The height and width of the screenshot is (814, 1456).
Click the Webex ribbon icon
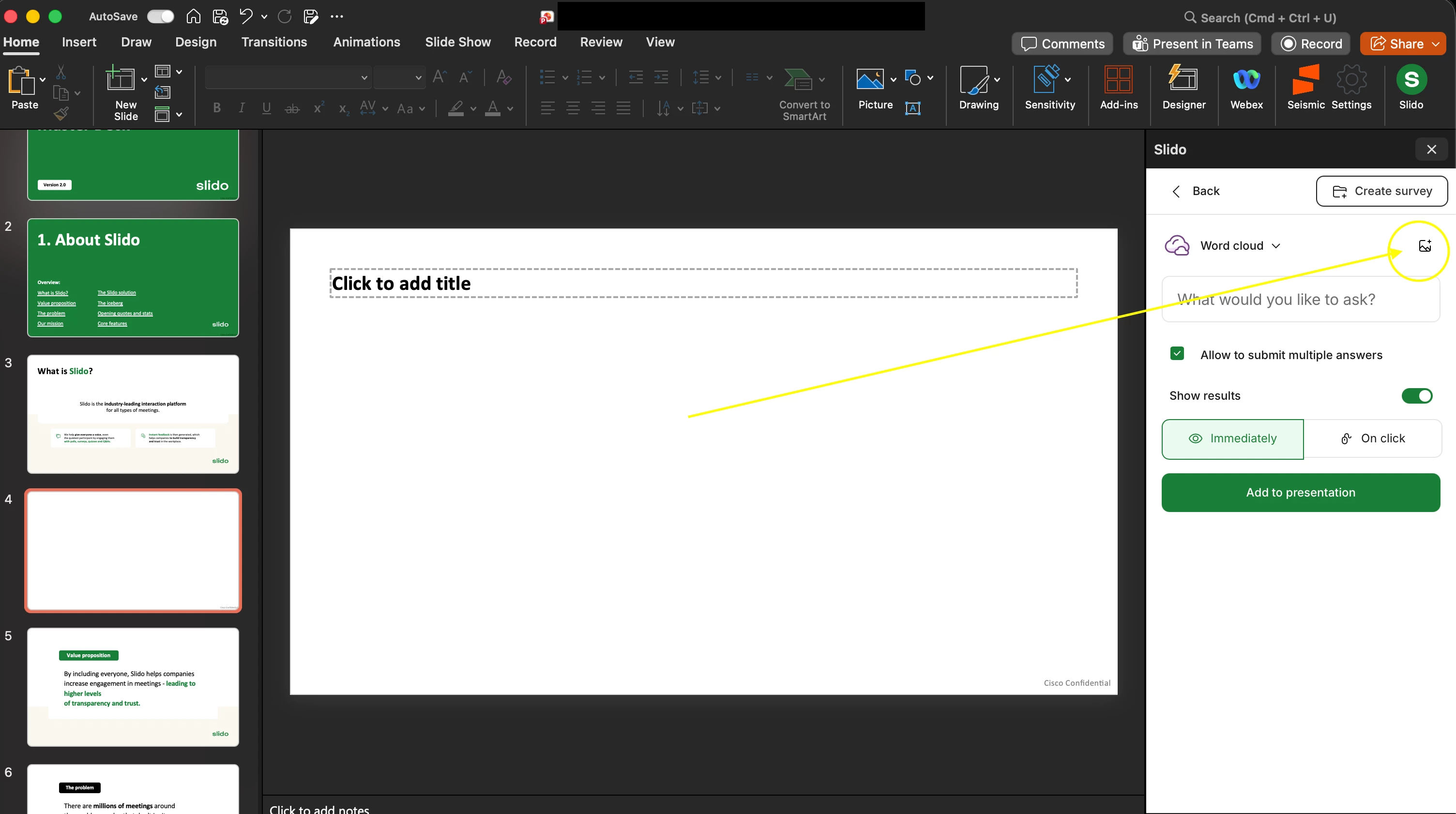[x=1246, y=80]
